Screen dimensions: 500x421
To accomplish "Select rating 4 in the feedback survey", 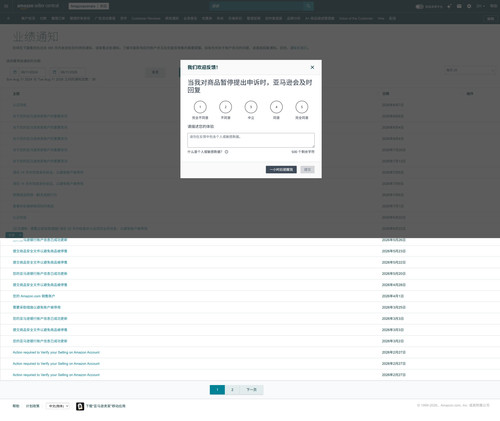I will (x=276, y=107).
